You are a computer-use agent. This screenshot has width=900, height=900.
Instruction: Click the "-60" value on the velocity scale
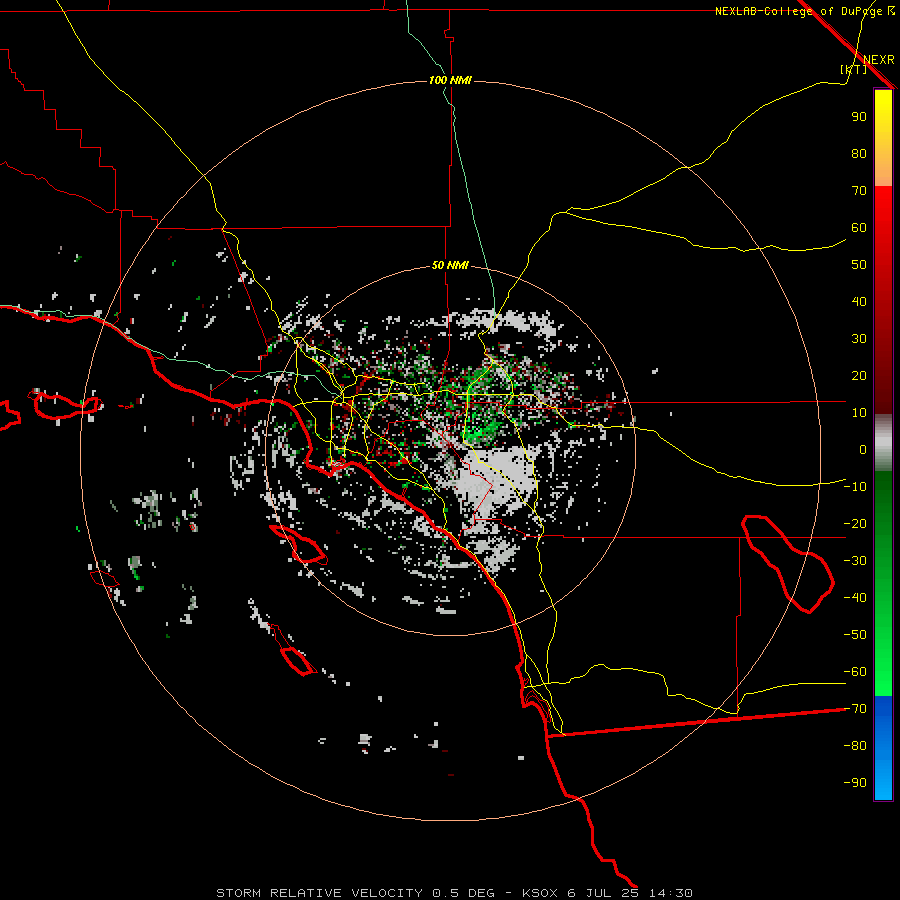click(855, 672)
